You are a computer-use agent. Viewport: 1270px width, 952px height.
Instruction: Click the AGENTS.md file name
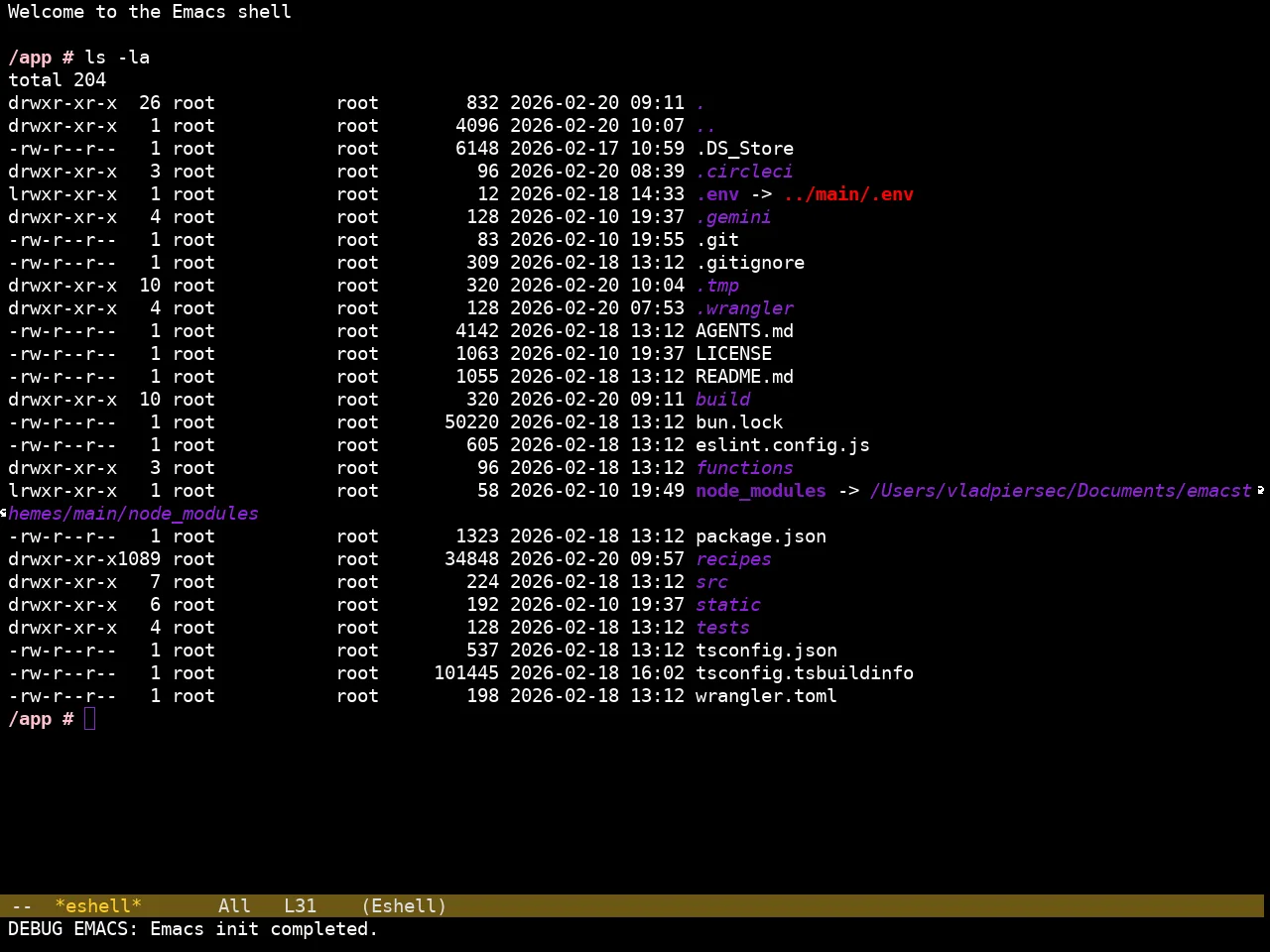coord(744,331)
